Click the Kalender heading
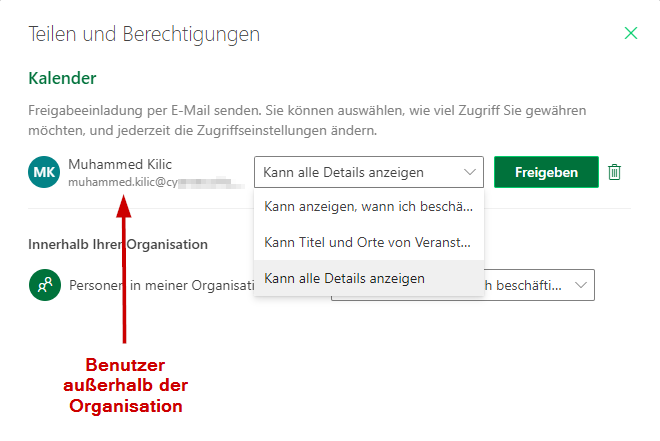This screenshot has width=660, height=441. [x=62, y=78]
